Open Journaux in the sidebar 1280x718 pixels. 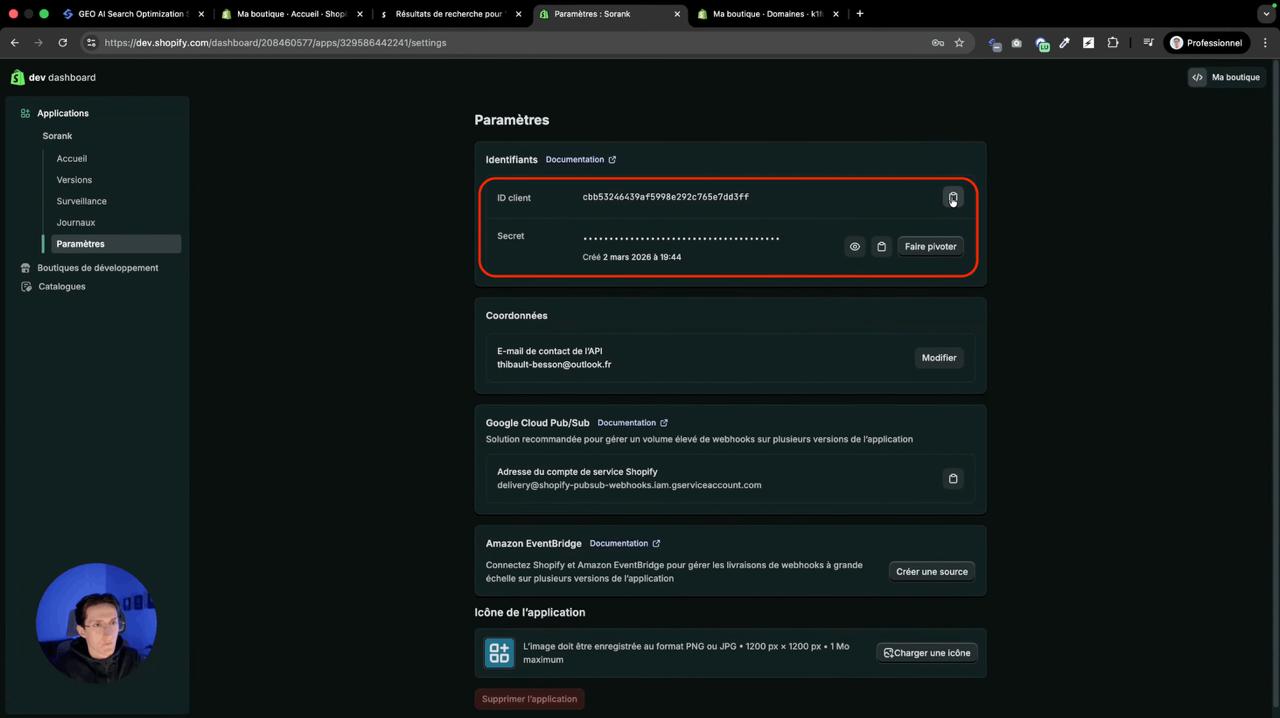pyautogui.click(x=76, y=222)
